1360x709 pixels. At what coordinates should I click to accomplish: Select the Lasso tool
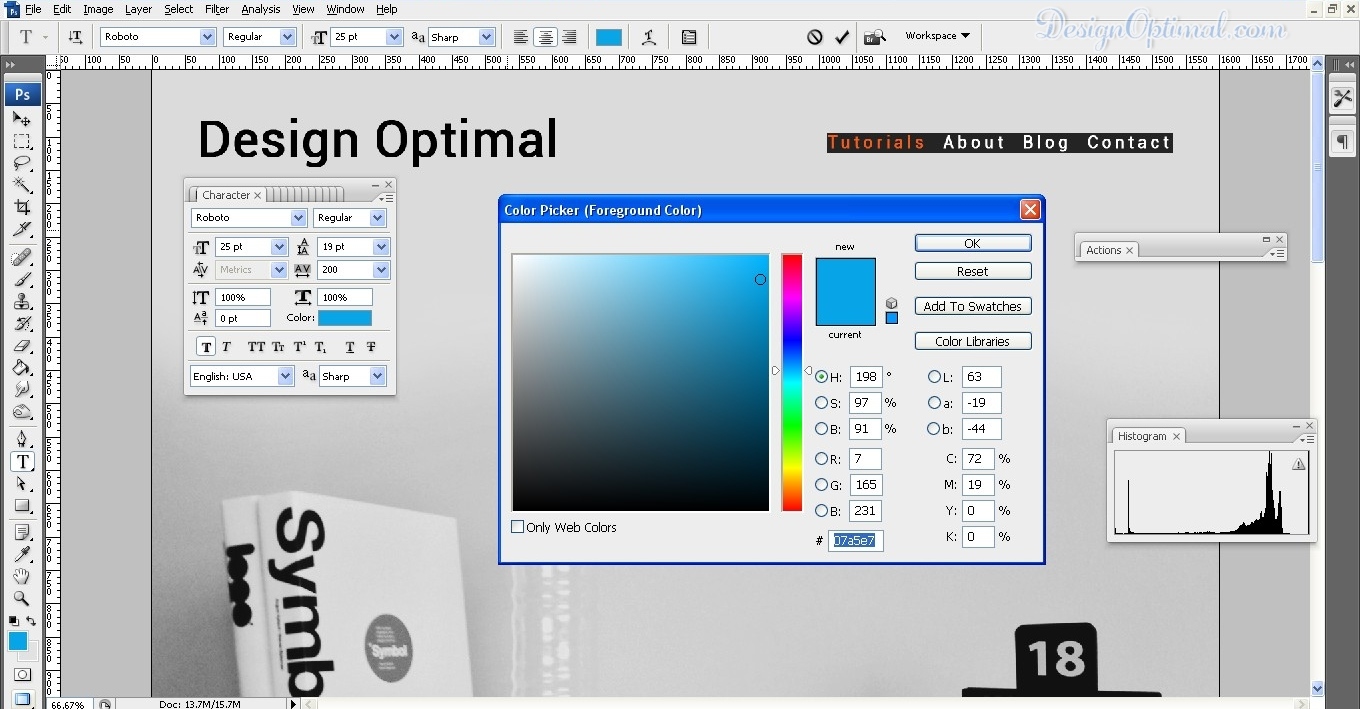click(x=22, y=163)
